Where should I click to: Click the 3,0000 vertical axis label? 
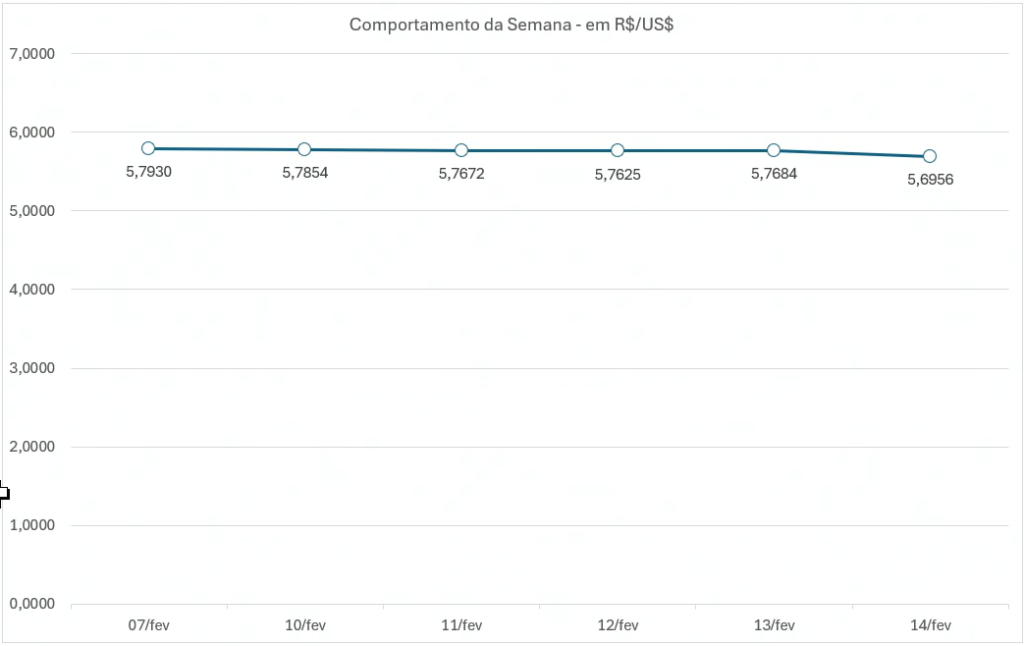tap(32, 368)
